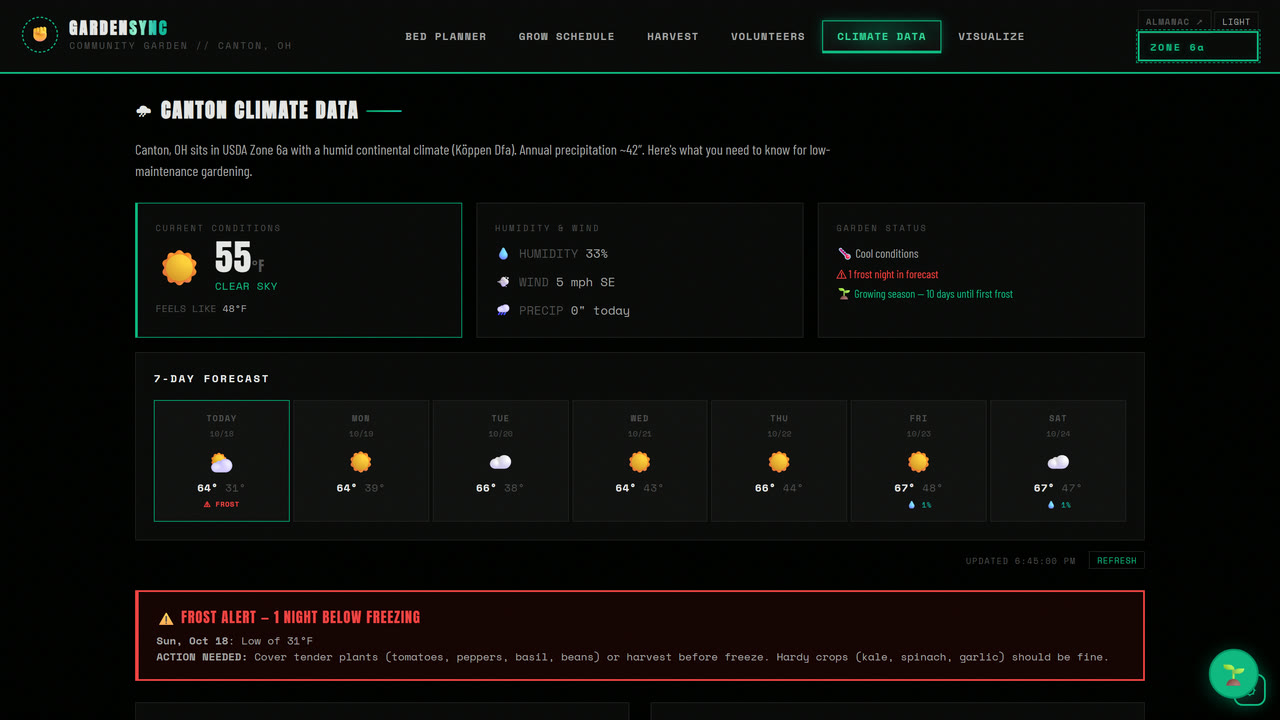Click the GardenSync logo icon
This screenshot has height=720, width=1280.
tap(40, 35)
